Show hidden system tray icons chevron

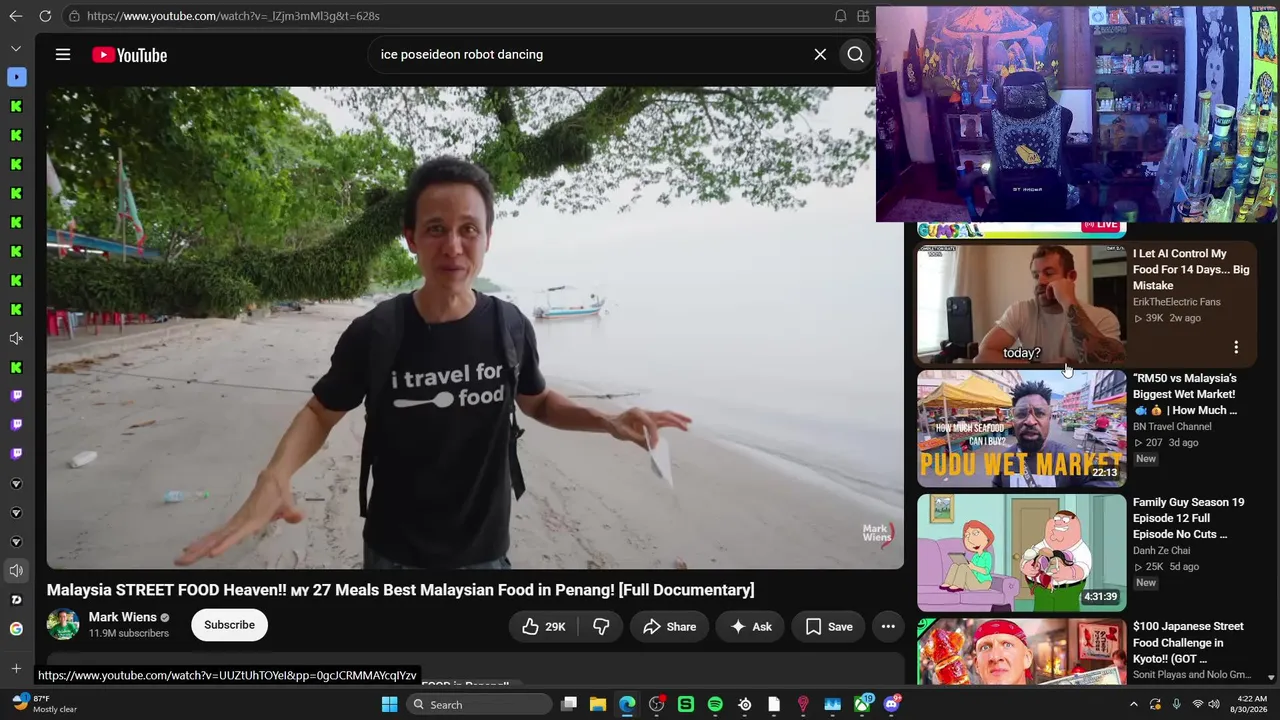coord(1133,705)
